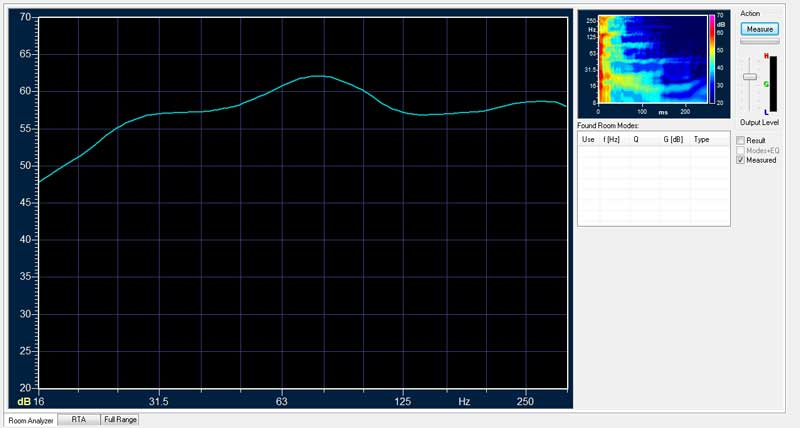Click the progress bar under Measure

coord(760,41)
